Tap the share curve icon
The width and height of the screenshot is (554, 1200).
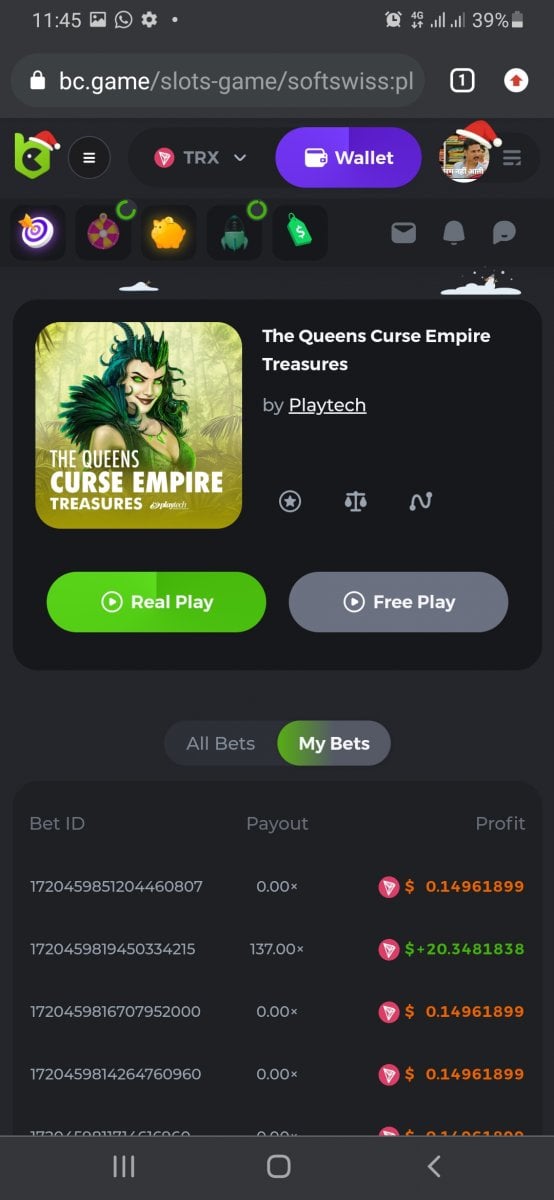pyautogui.click(x=421, y=502)
